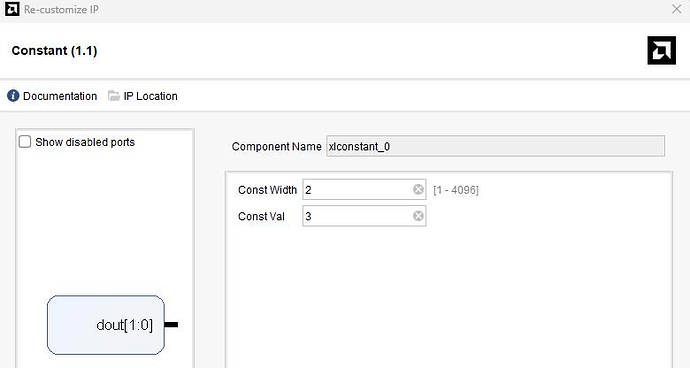Select the dout[1:0] port label
The image size is (690, 368).
pyautogui.click(x=125, y=325)
